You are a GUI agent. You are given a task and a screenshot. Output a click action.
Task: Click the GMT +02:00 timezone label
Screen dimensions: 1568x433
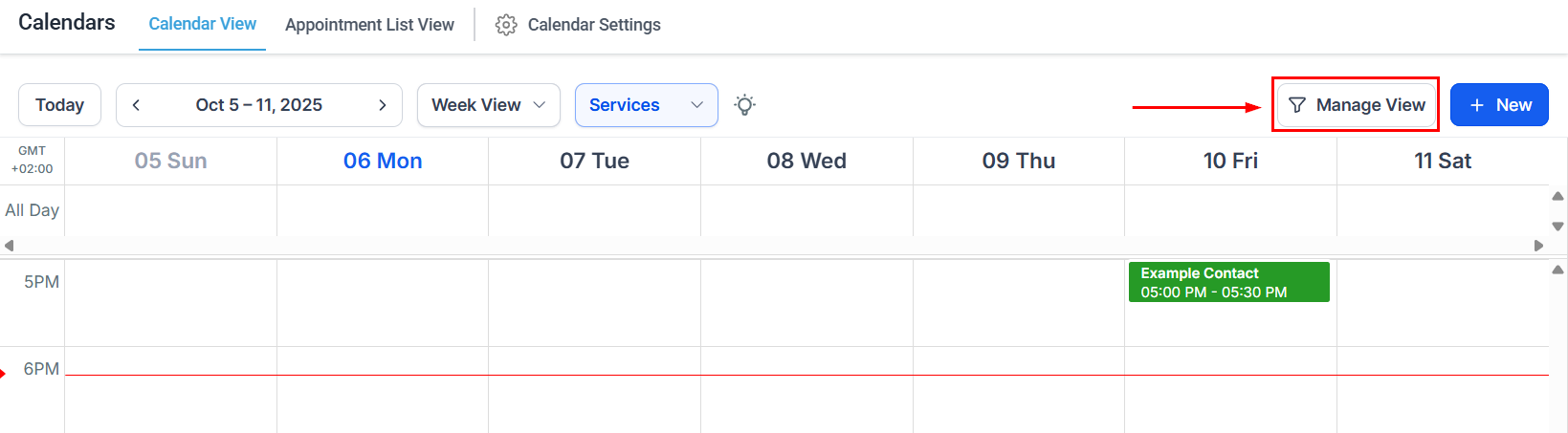pos(32,160)
